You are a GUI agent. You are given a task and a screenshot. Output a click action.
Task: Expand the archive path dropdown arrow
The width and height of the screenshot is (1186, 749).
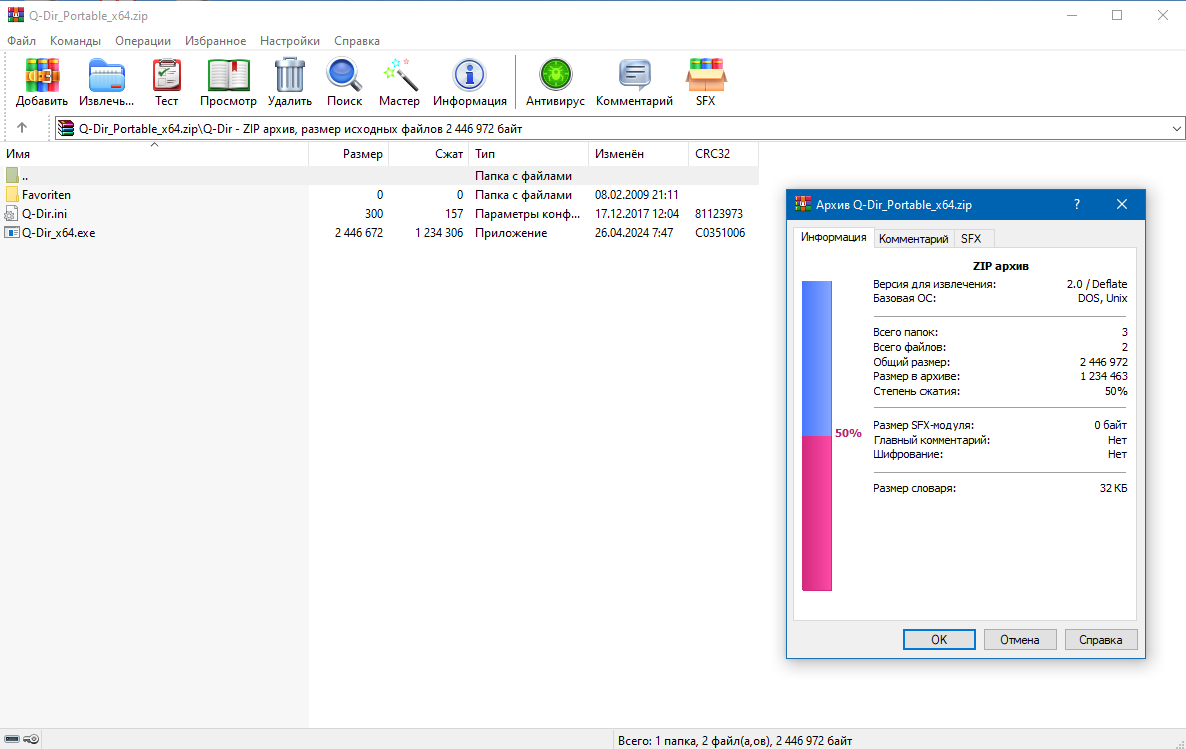[x=1176, y=129]
